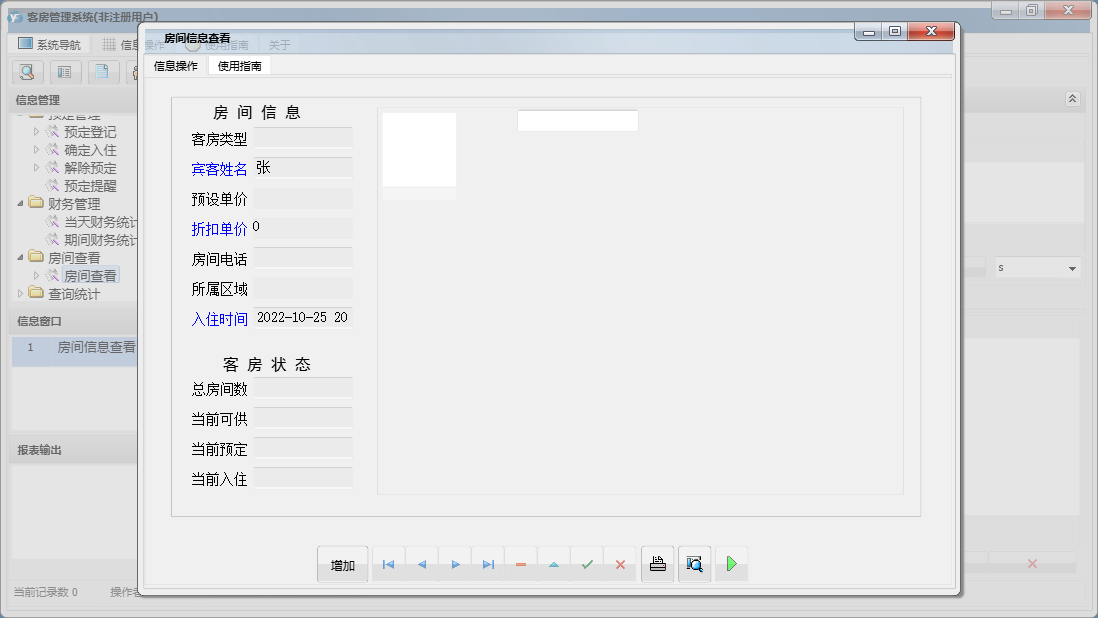Click the list-view toolbar icon in main window
The height and width of the screenshot is (618, 1098).
(x=64, y=71)
